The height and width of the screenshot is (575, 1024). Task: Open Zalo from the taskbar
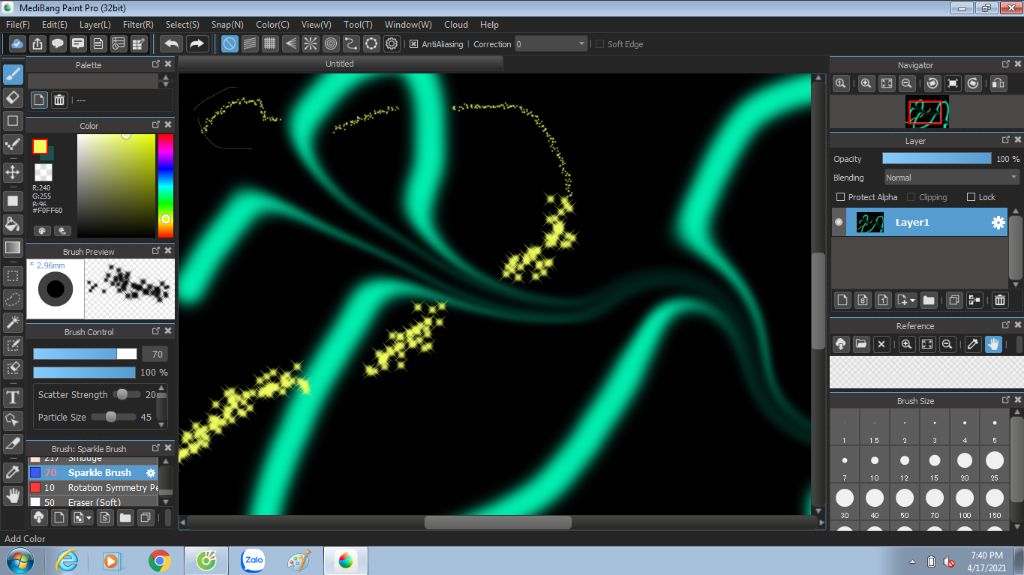click(253, 561)
